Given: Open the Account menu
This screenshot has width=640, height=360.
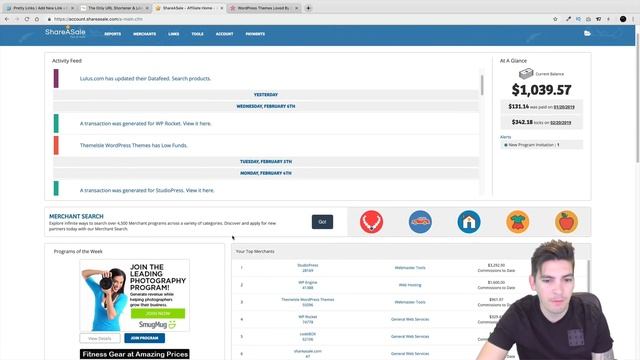Looking at the screenshot, I should (224, 34).
